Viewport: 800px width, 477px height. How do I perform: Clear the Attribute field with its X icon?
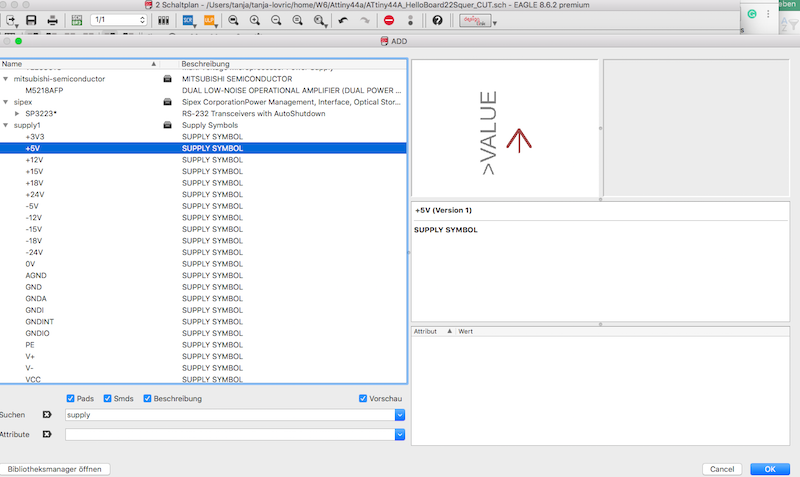(47, 434)
